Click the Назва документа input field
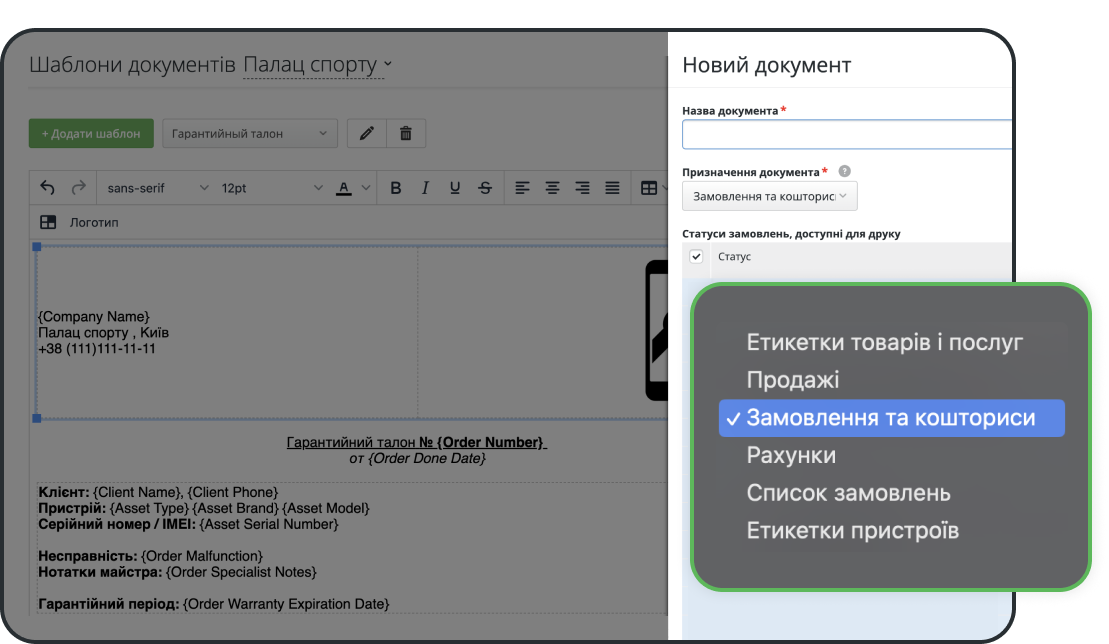 click(x=846, y=135)
